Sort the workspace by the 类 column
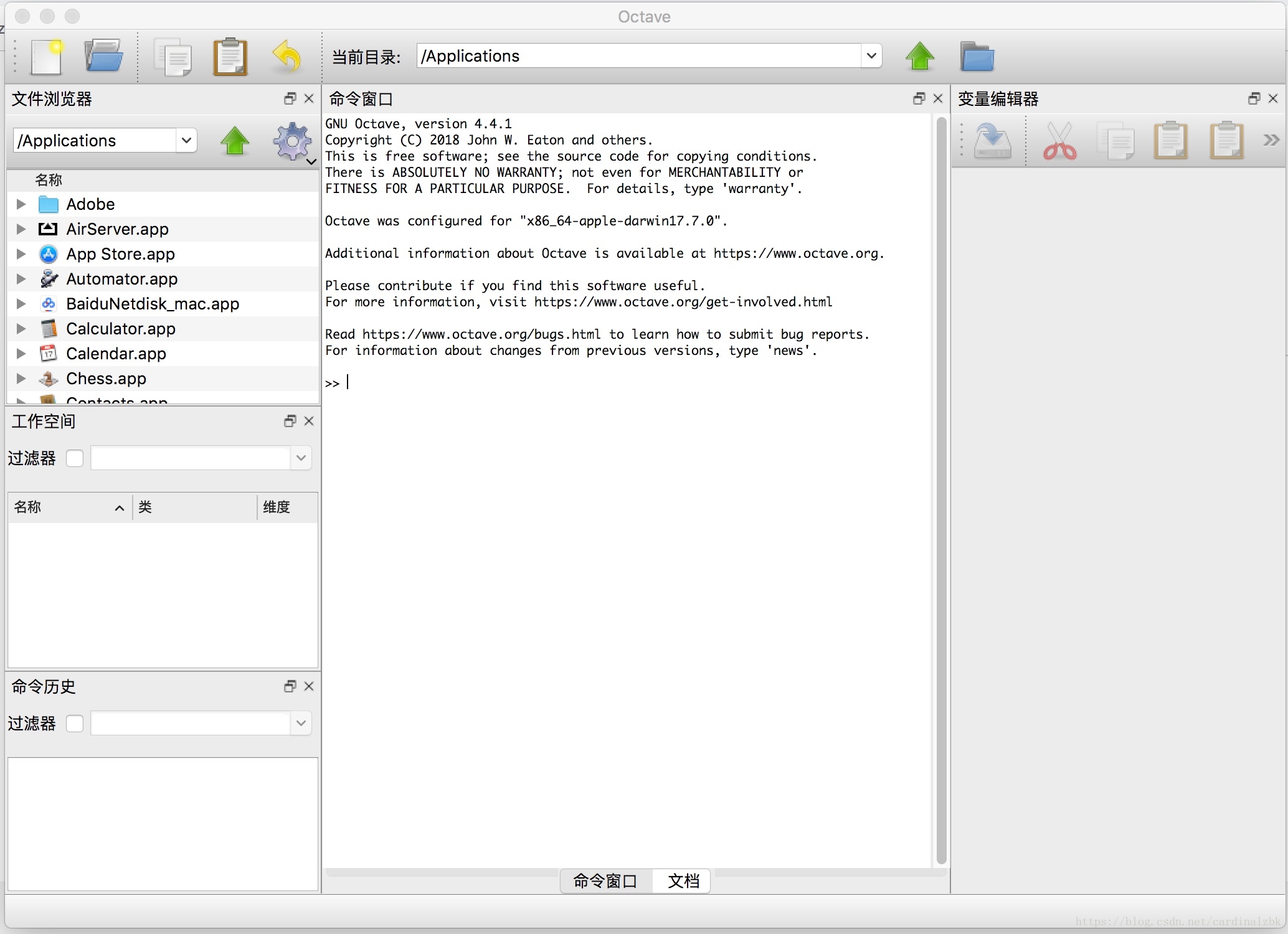 (x=194, y=507)
